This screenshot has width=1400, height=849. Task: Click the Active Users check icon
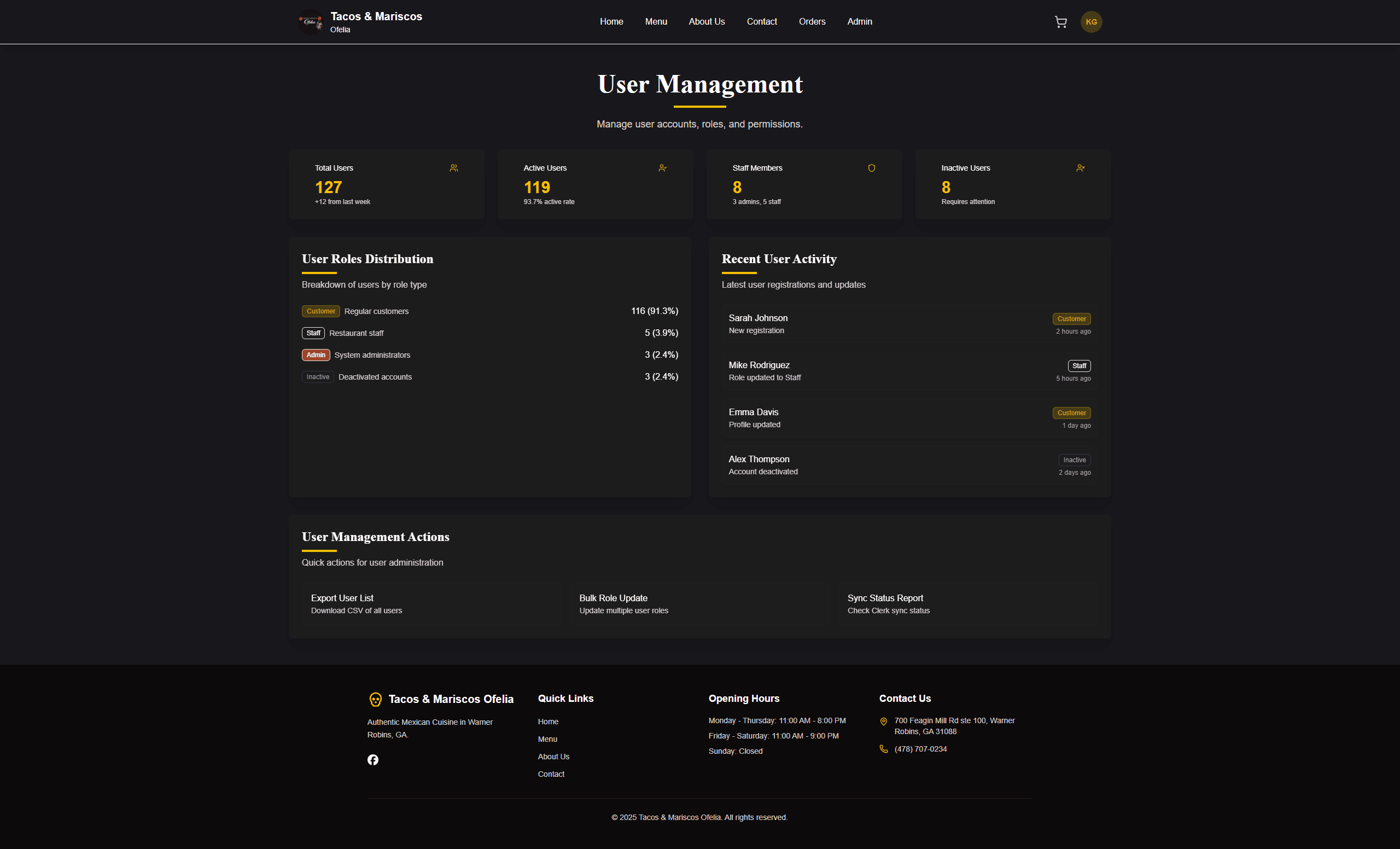click(x=662, y=168)
